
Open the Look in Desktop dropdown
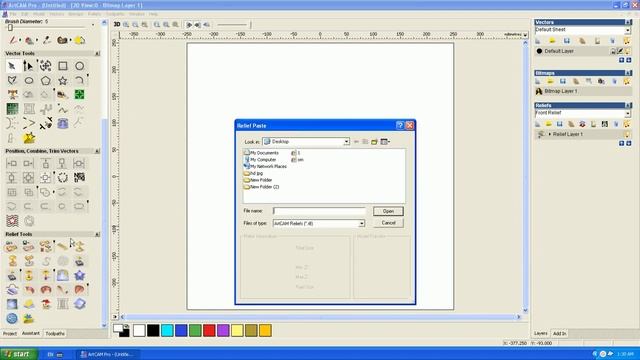tap(346, 142)
